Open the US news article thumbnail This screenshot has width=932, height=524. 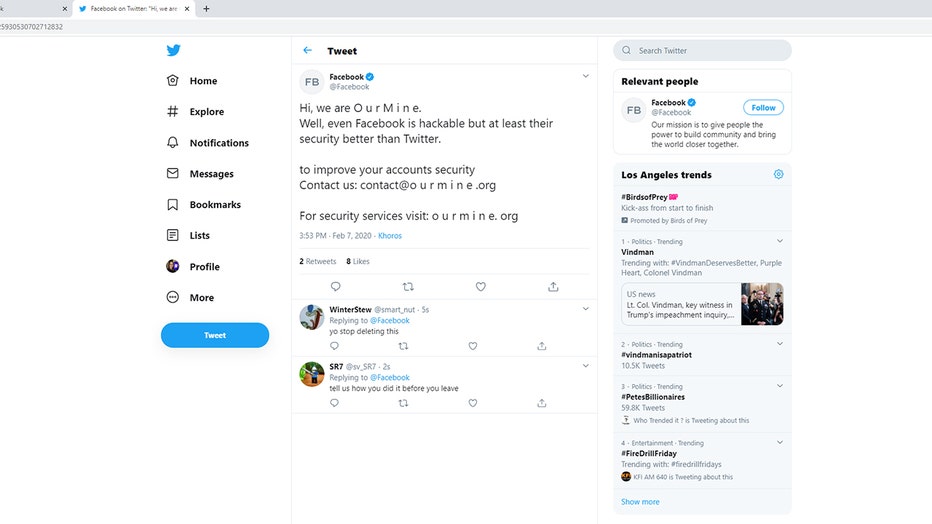pos(762,304)
